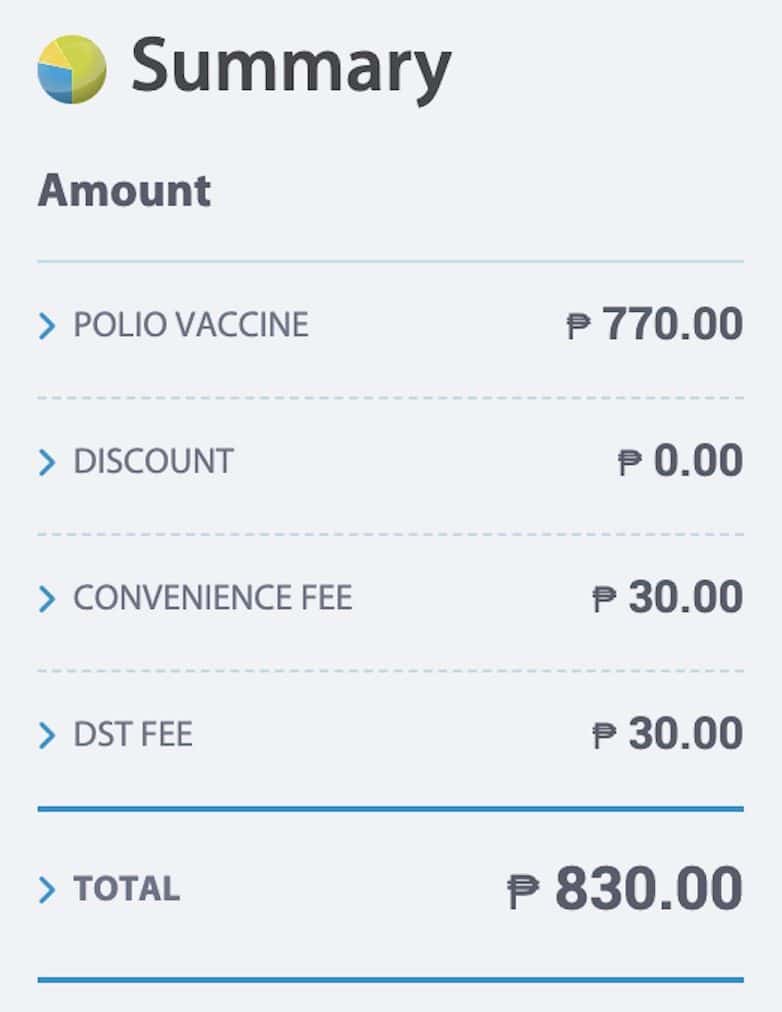This screenshot has width=782, height=1012.
Task: Click the 0.00 discount amount
Action: (698, 461)
